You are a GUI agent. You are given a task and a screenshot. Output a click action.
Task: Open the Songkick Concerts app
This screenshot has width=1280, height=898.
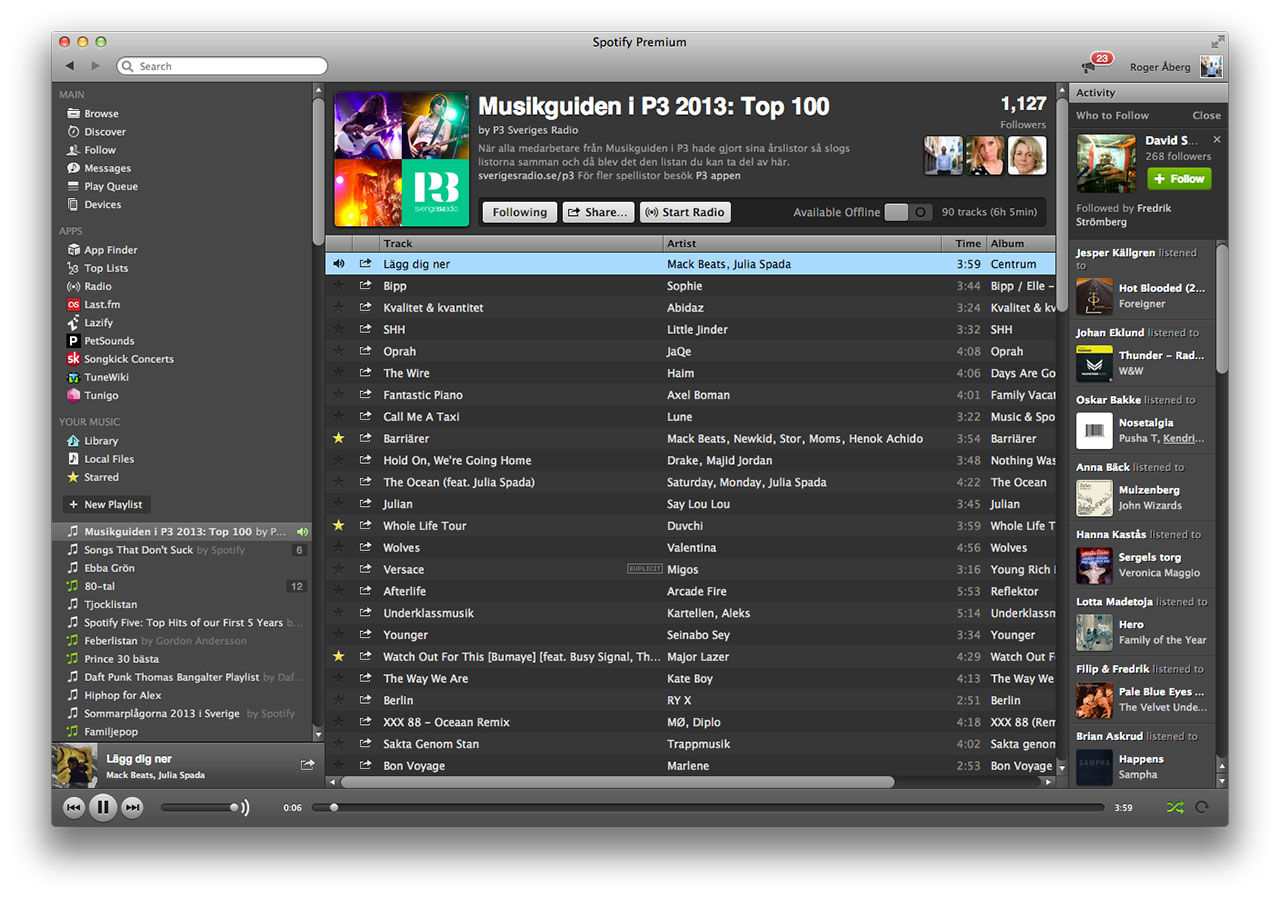coord(128,359)
